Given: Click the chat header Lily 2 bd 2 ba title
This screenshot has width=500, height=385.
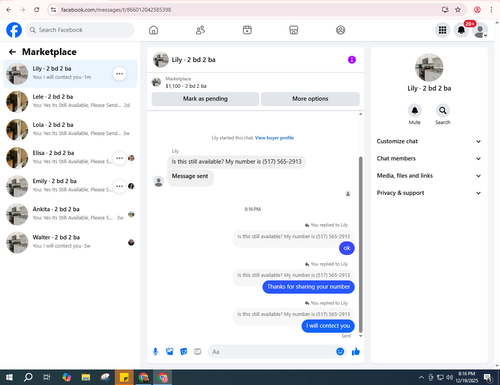Looking at the screenshot, I should 193,60.
